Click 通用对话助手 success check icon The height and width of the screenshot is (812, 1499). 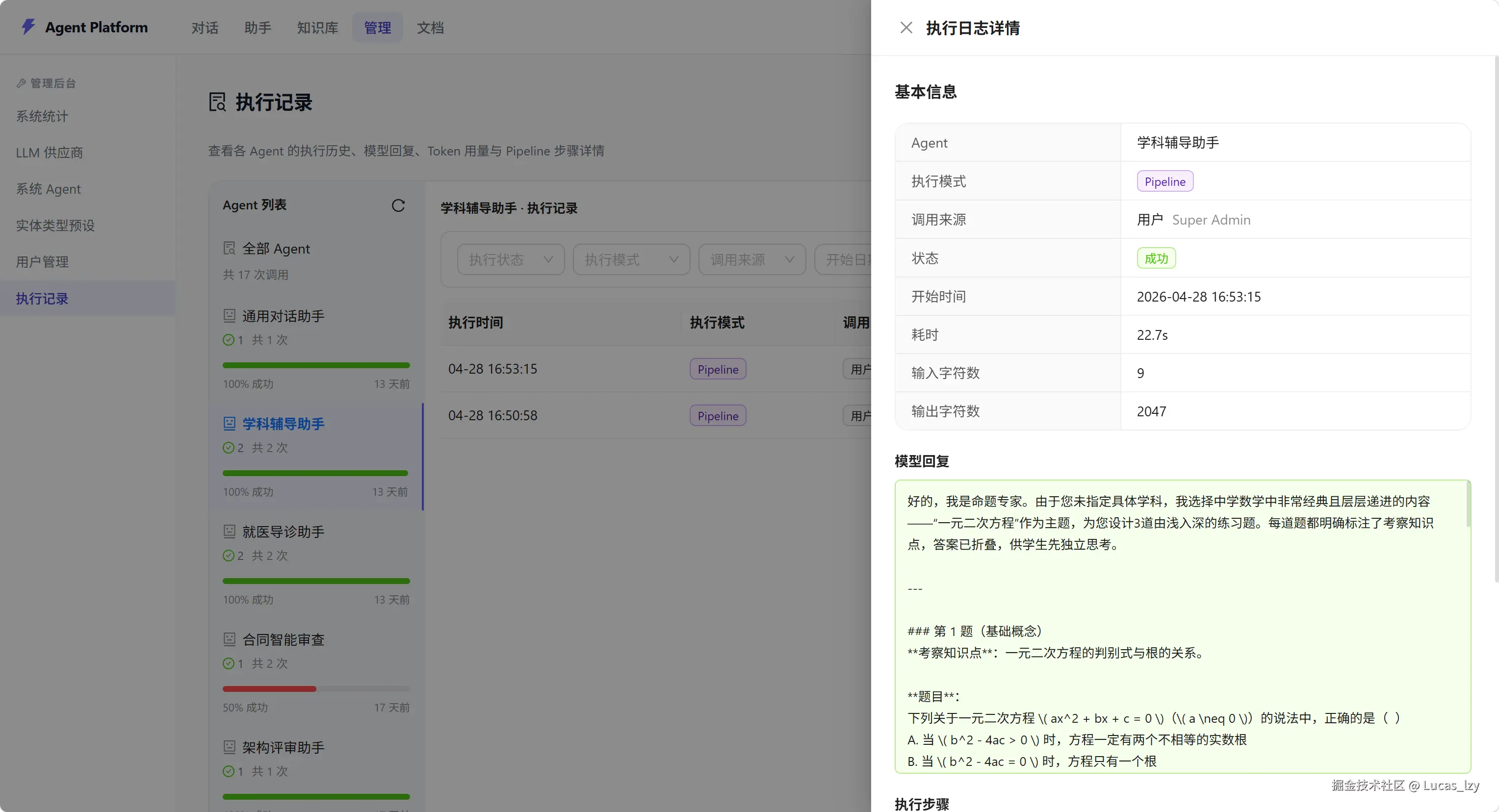(x=229, y=340)
